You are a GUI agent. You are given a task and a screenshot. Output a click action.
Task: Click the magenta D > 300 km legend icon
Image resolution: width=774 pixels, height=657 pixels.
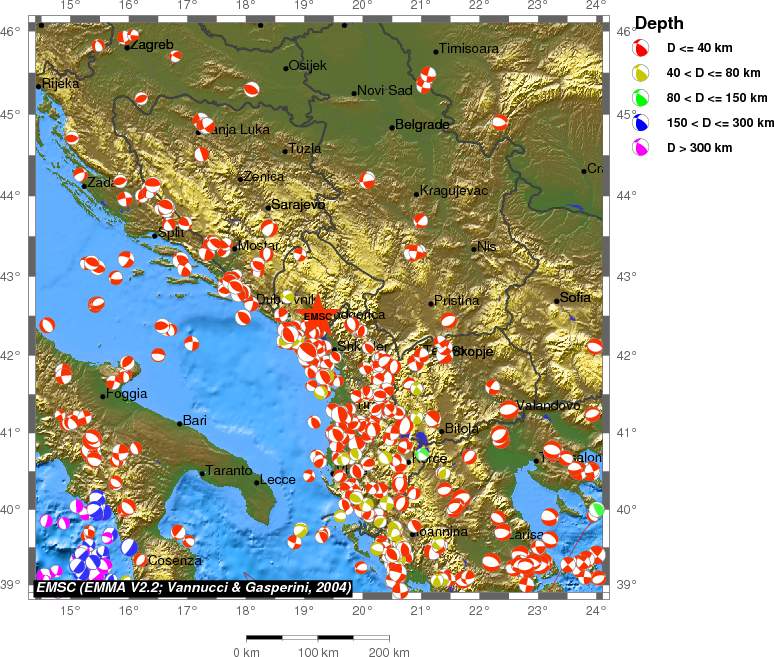[x=641, y=147]
